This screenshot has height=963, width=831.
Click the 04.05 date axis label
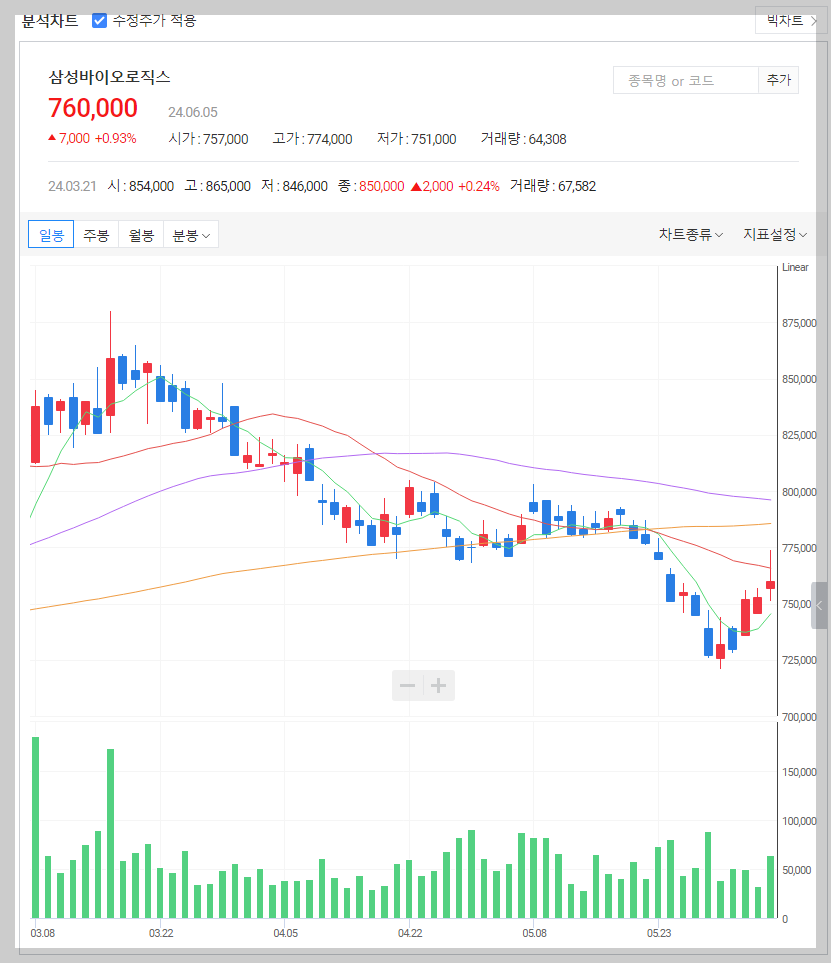tap(286, 933)
